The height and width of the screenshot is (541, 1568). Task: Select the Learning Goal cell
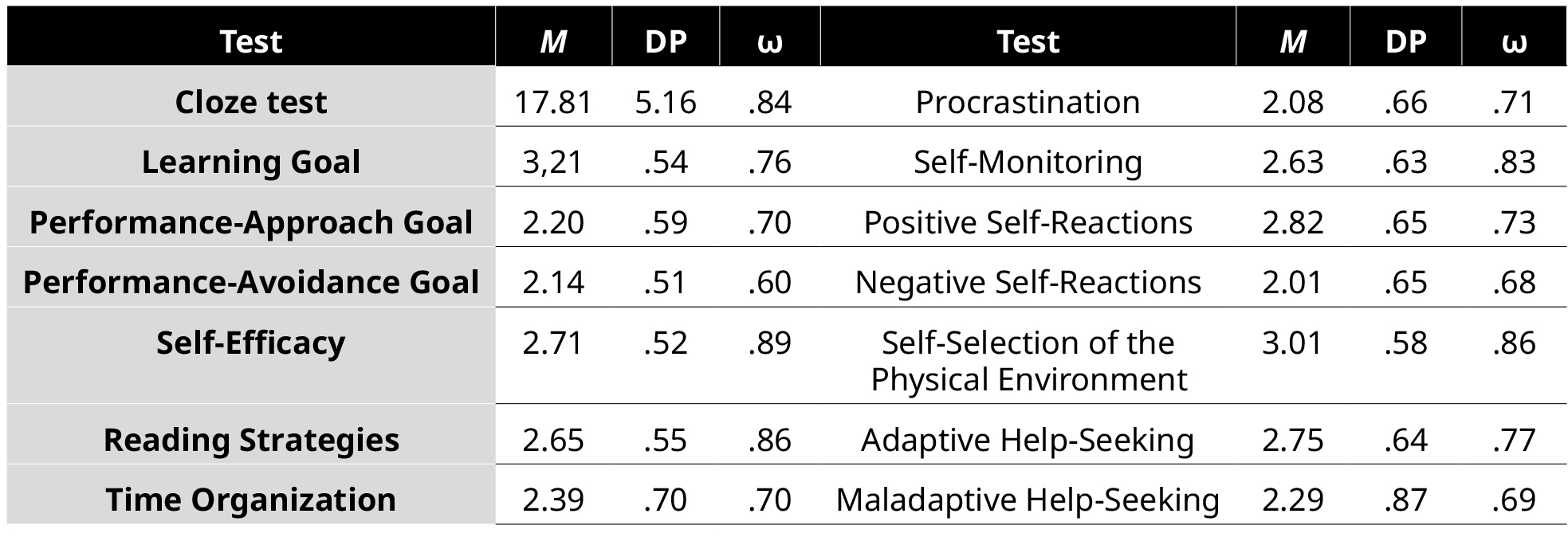[x=250, y=162]
